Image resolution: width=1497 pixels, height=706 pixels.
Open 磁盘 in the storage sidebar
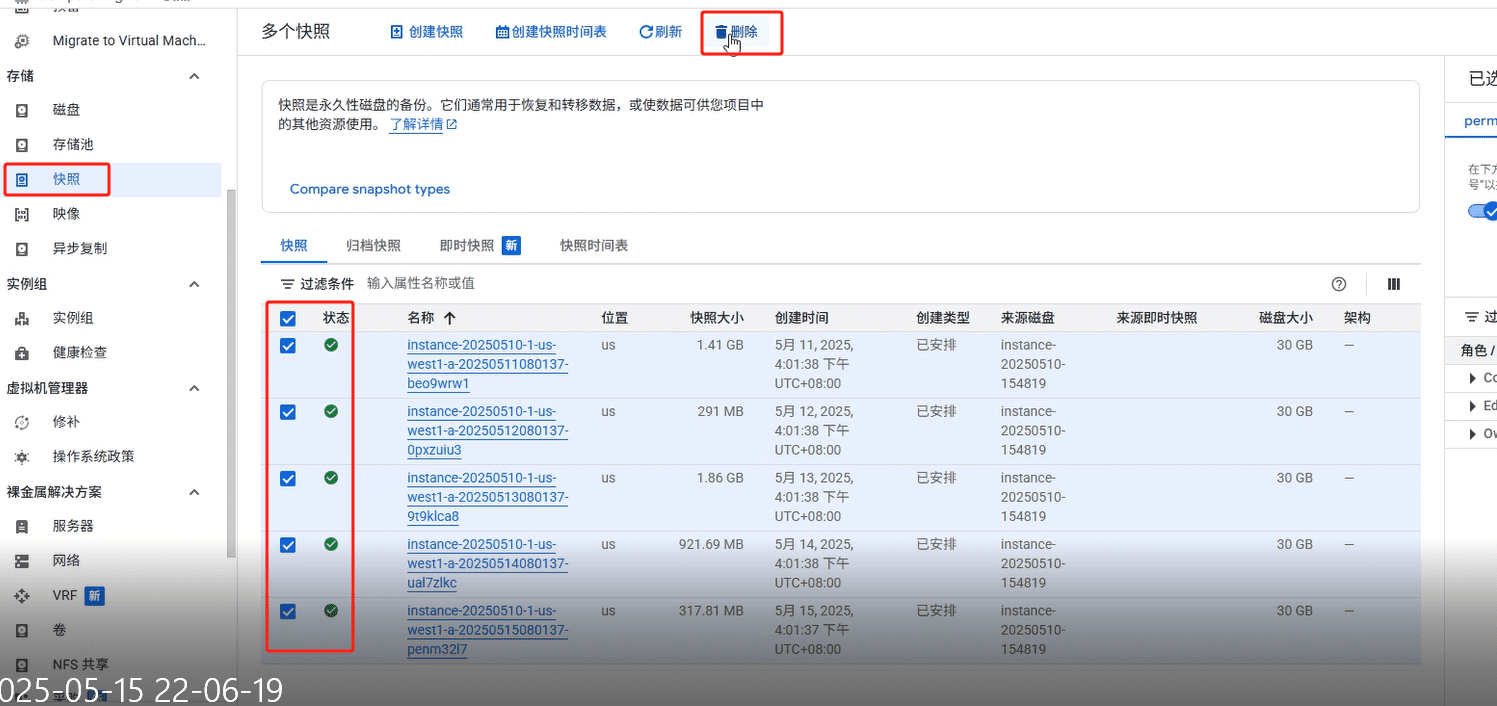pos(66,110)
